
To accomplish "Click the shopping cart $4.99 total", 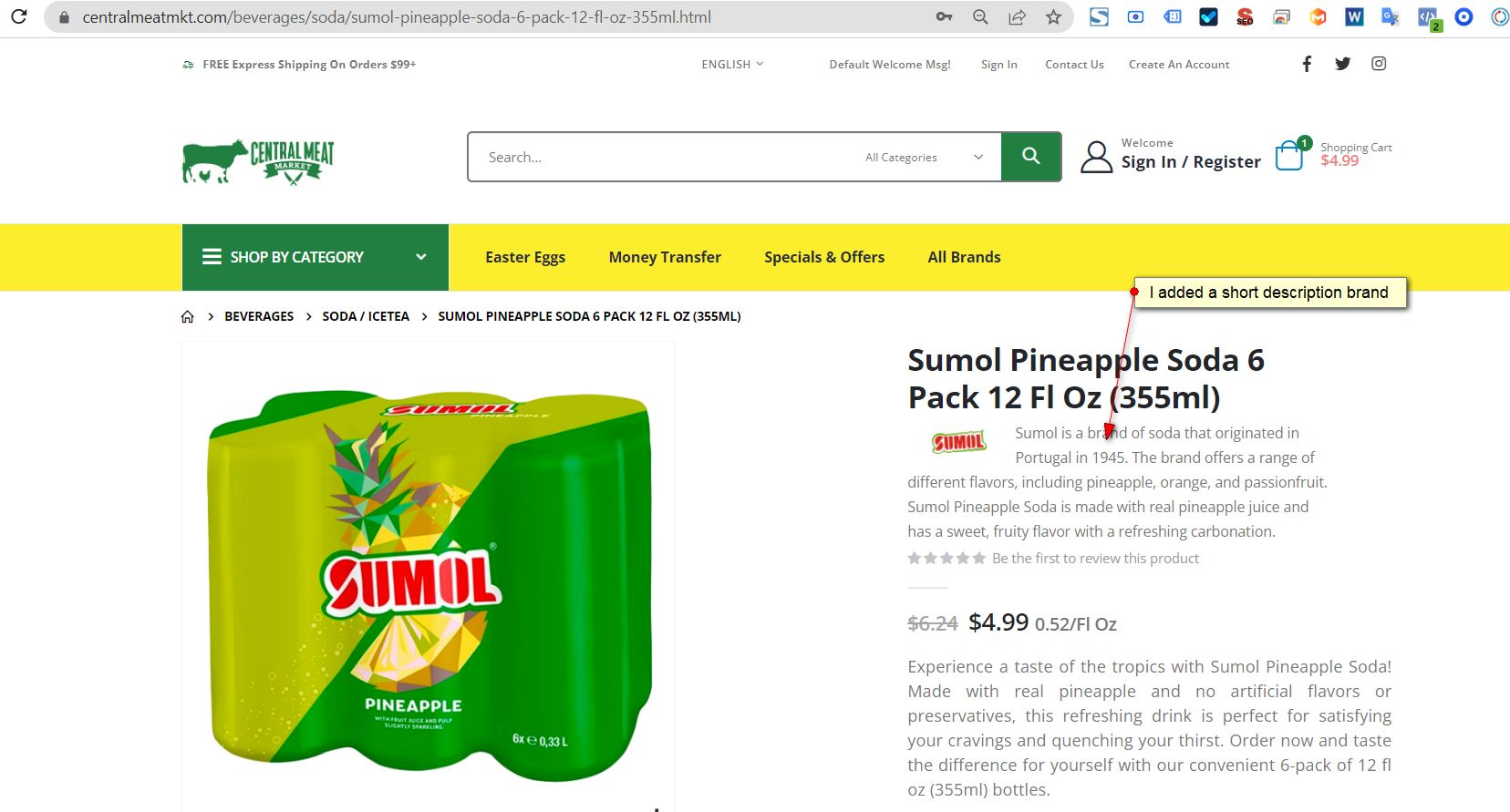I will [1339, 160].
